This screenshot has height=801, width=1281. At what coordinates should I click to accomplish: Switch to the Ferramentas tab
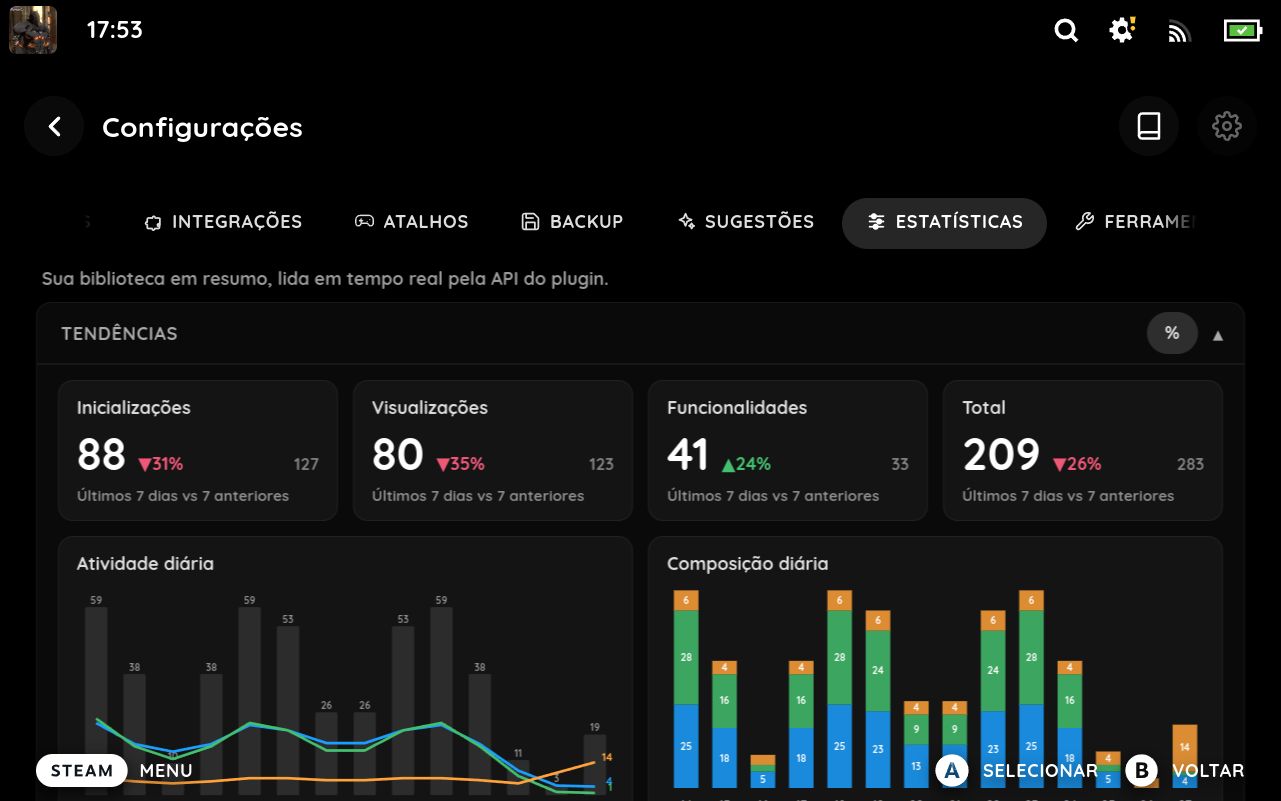coord(1135,222)
